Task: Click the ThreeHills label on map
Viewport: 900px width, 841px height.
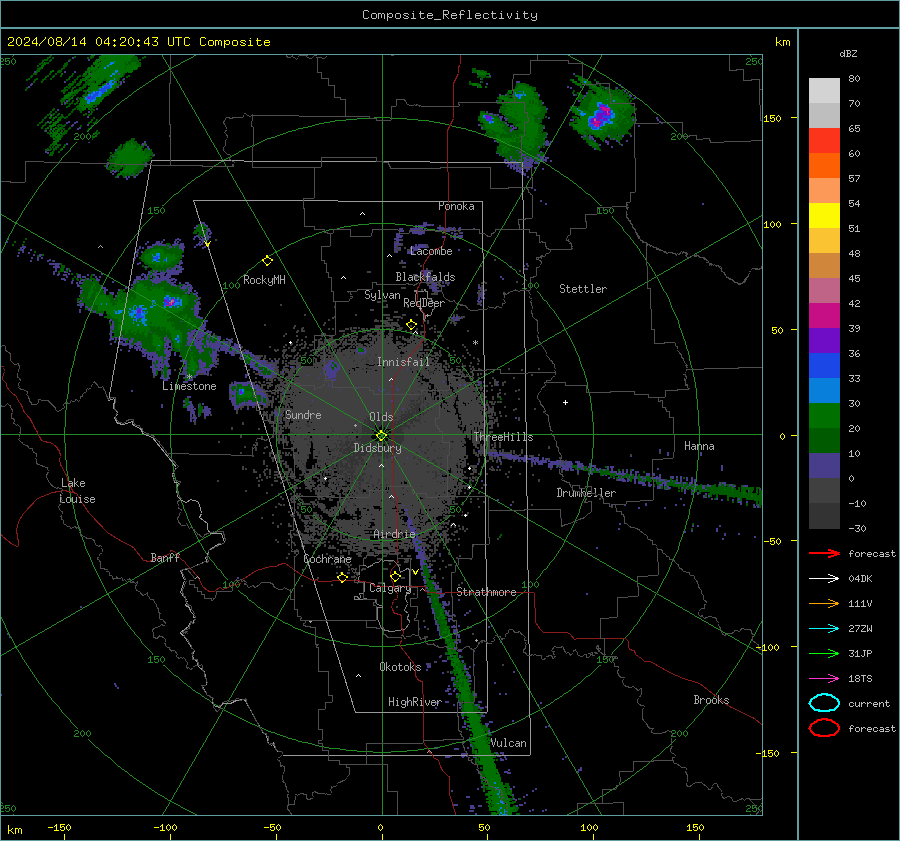Action: (x=503, y=437)
